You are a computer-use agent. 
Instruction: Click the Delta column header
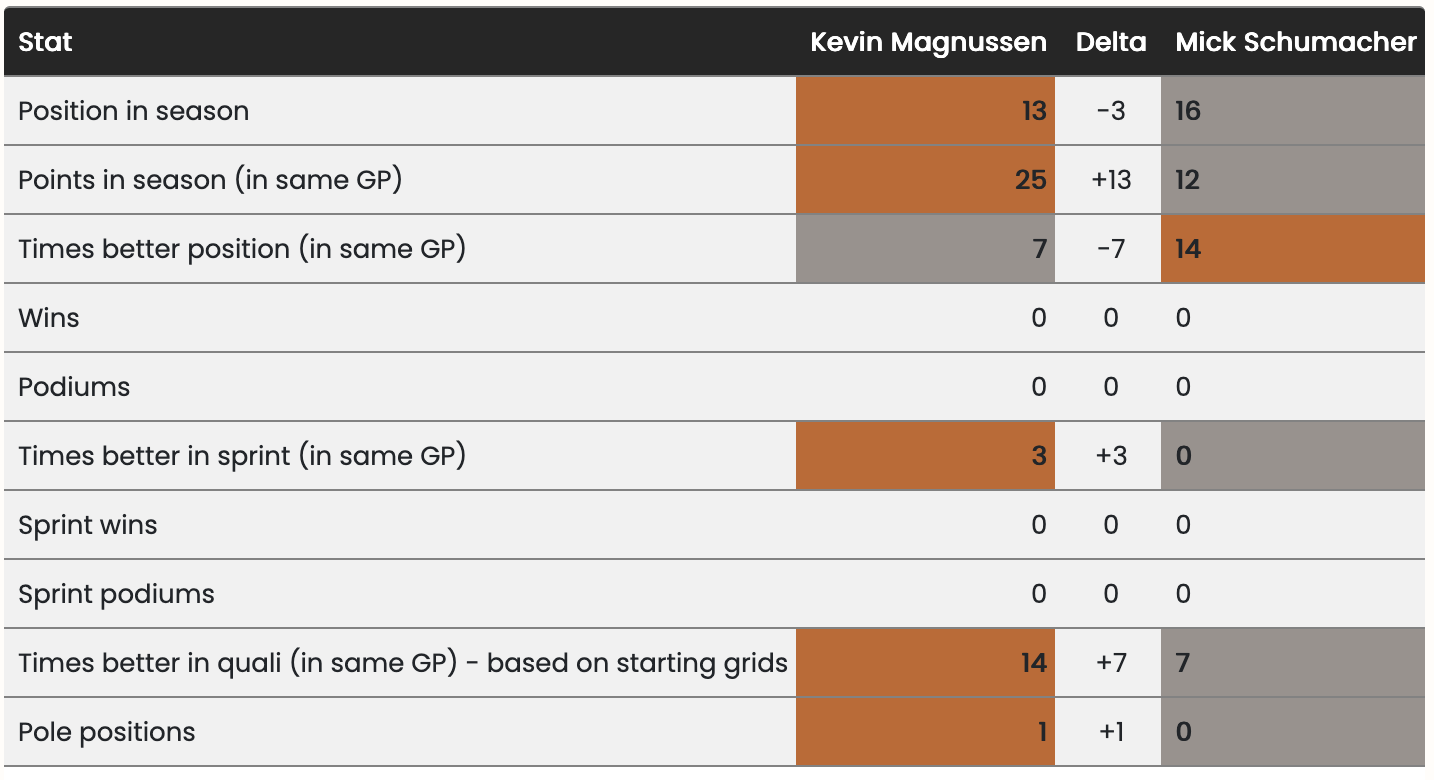[x=1110, y=42]
